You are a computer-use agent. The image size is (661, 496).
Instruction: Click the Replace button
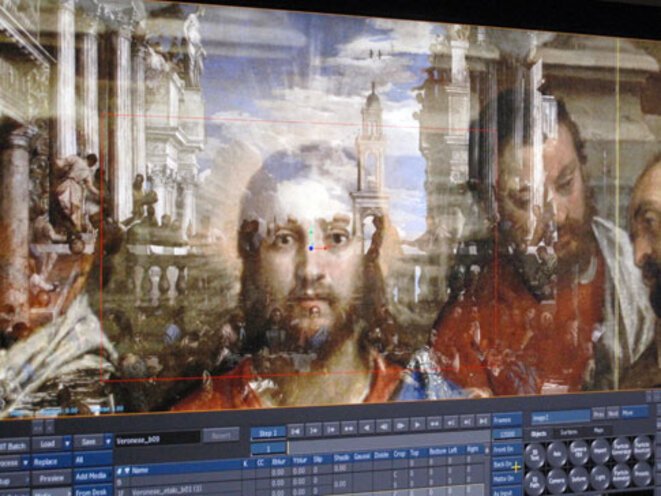click(x=51, y=462)
